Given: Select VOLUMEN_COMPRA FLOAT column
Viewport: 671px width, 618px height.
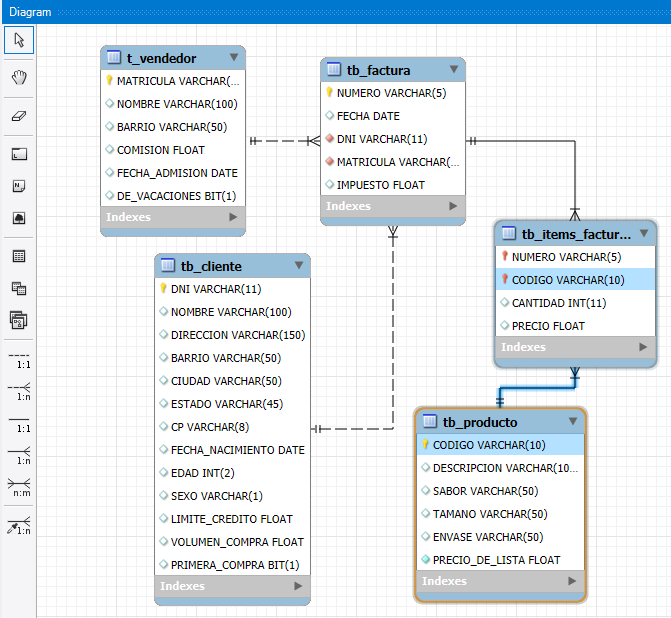Looking at the screenshot, I should (x=232, y=542).
